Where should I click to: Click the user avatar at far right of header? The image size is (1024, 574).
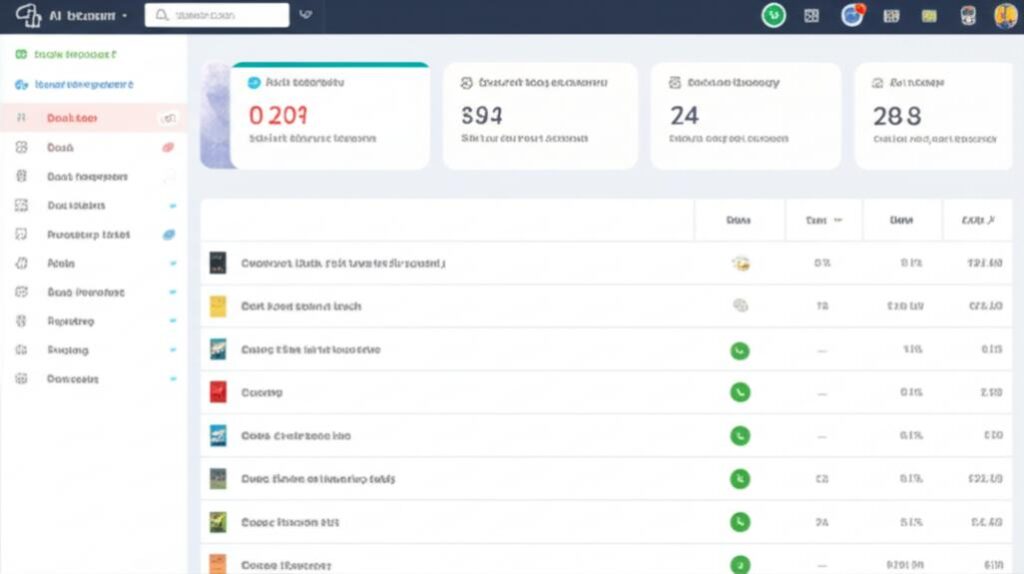1005,15
